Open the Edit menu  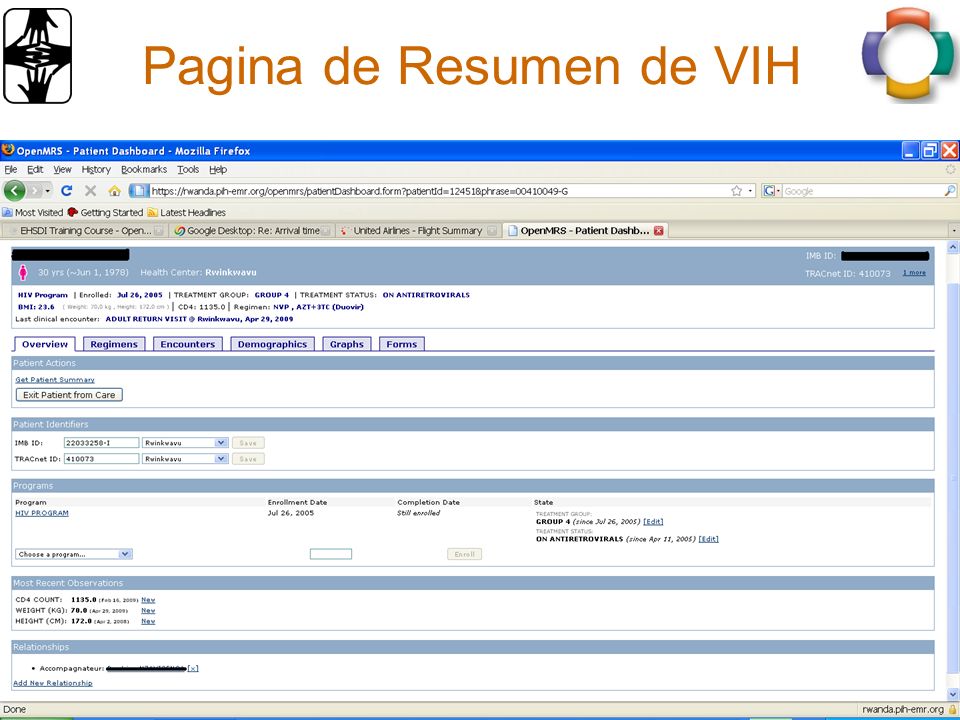(x=35, y=170)
